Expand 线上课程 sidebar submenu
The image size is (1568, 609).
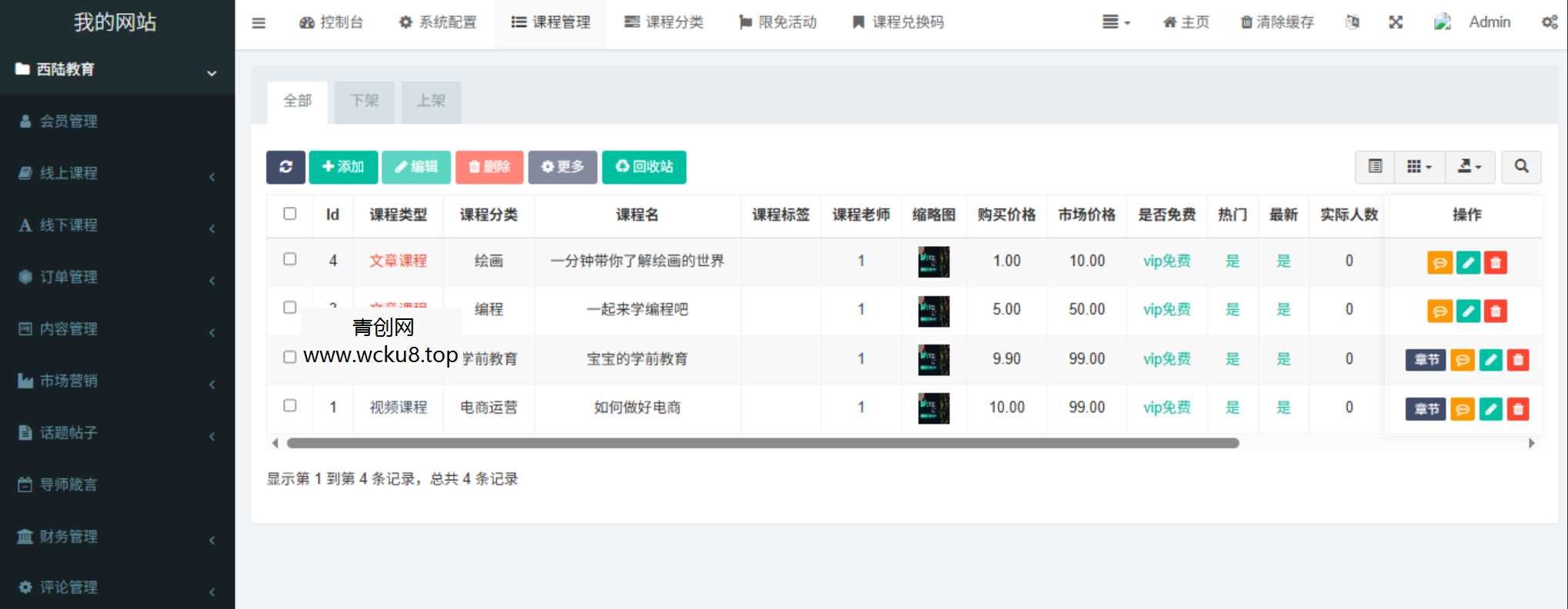(x=117, y=173)
